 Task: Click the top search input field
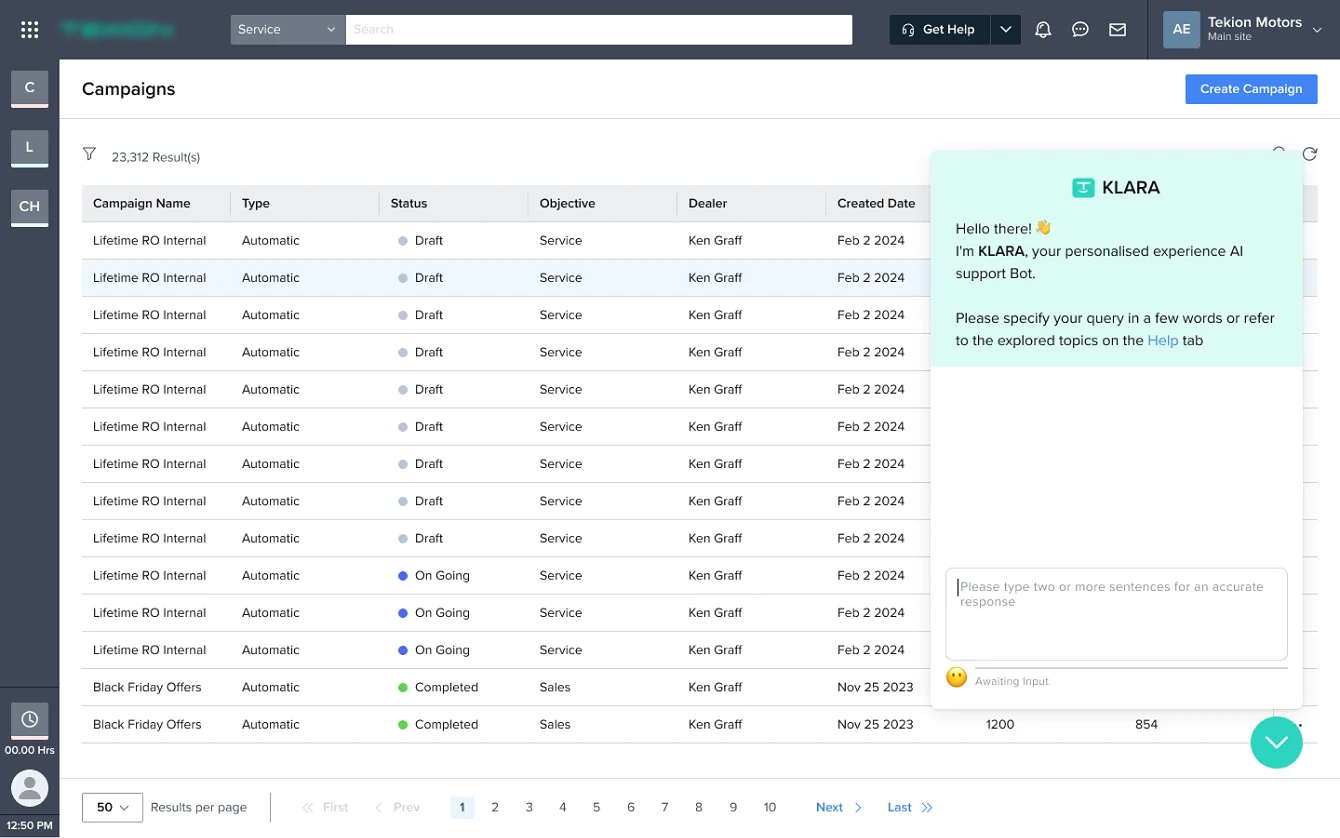click(599, 30)
